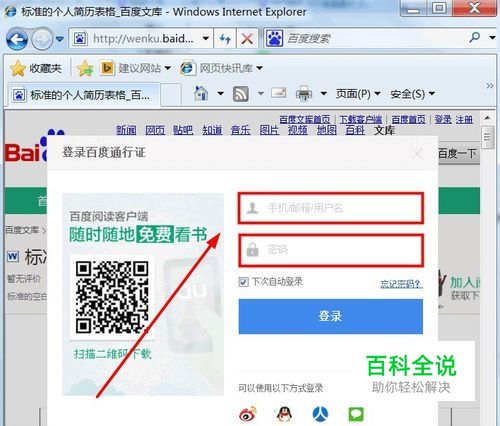The height and width of the screenshot is (426, 500).
Task: Click the 注册 register link
Action: tap(464, 120)
